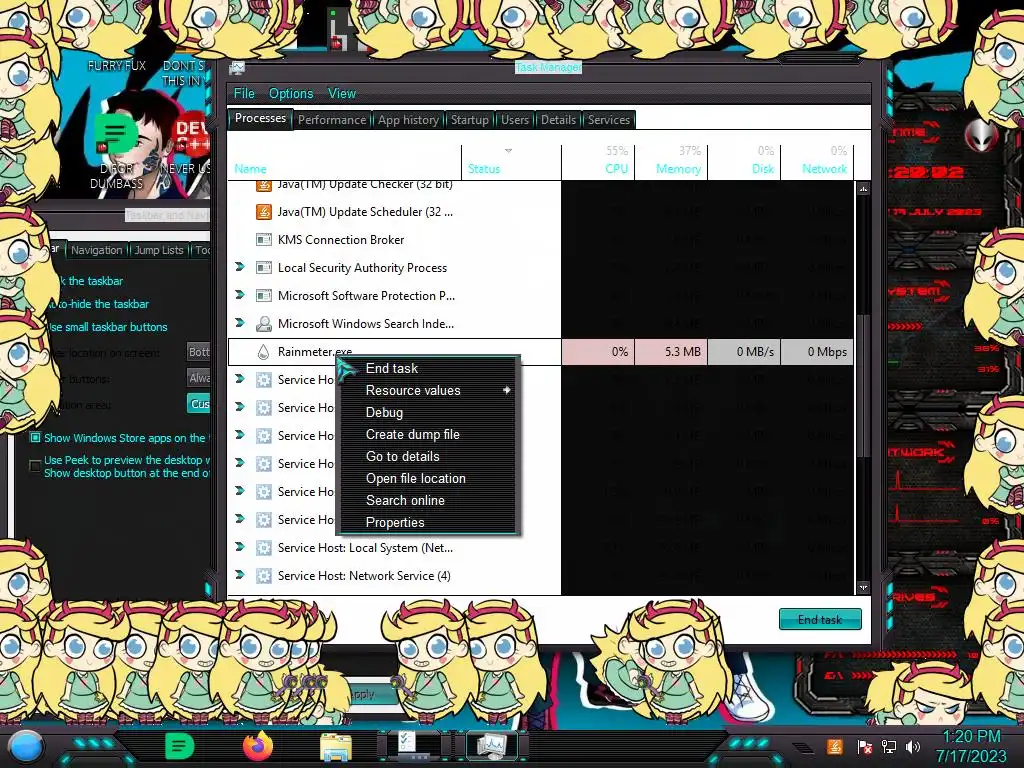The width and height of the screenshot is (1024, 768).
Task: Switch to the Performance tab
Action: tap(332, 120)
